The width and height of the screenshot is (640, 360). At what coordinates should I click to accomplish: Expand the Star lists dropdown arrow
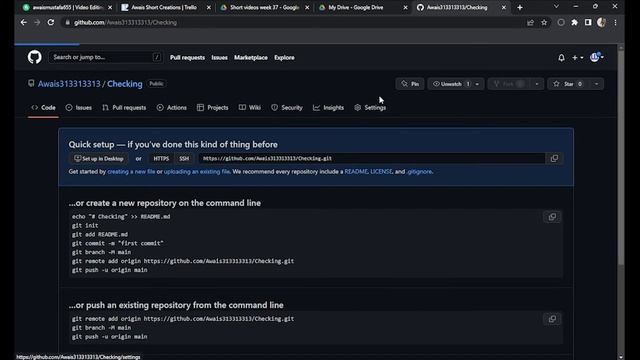pos(596,84)
